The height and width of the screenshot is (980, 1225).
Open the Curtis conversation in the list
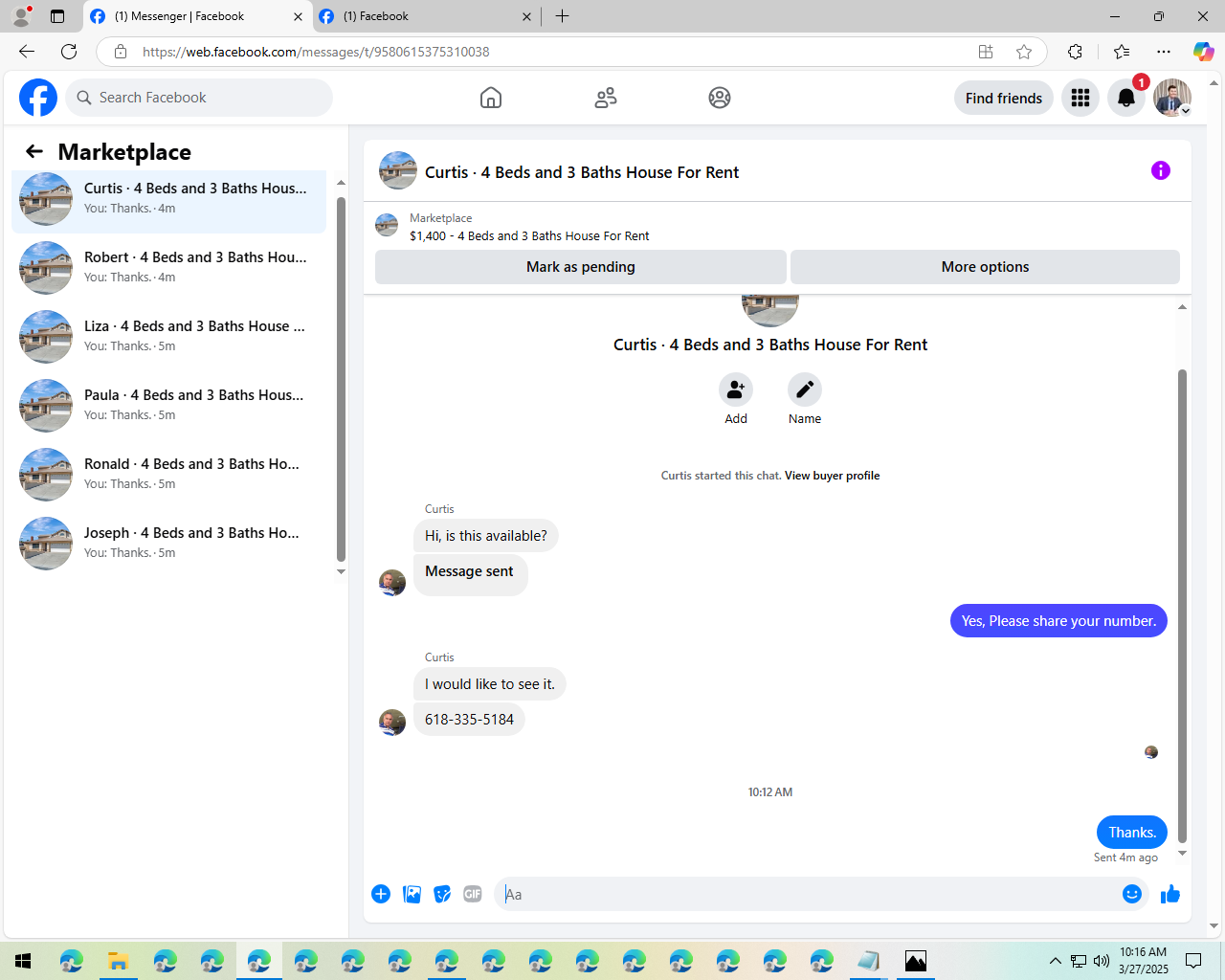[168, 199]
